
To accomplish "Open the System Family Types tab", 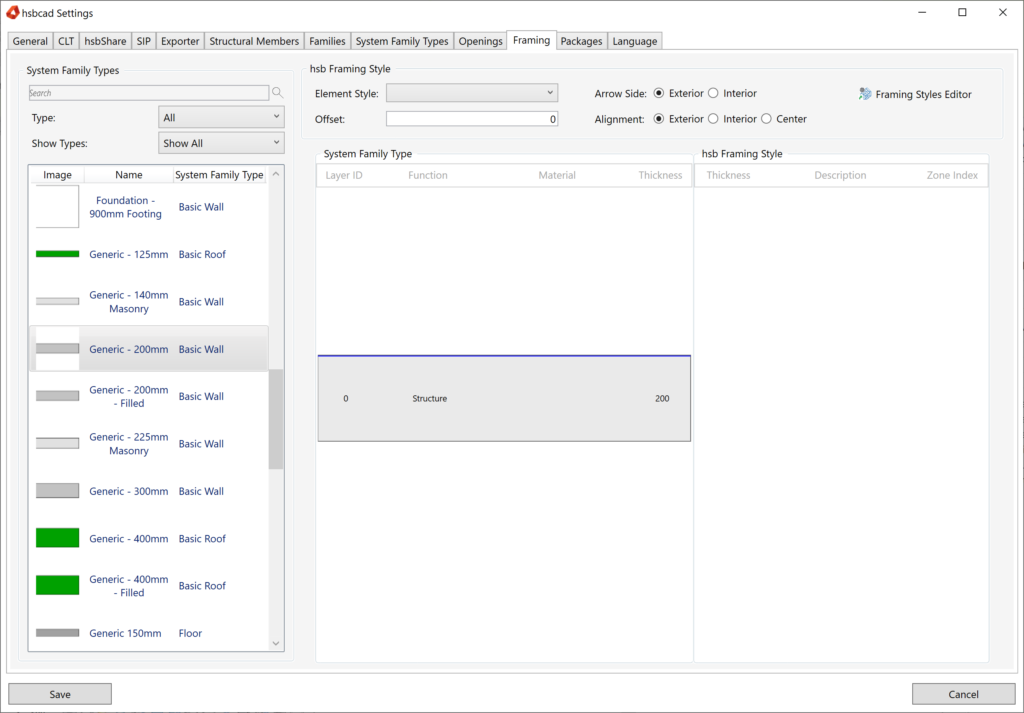I will coord(402,41).
